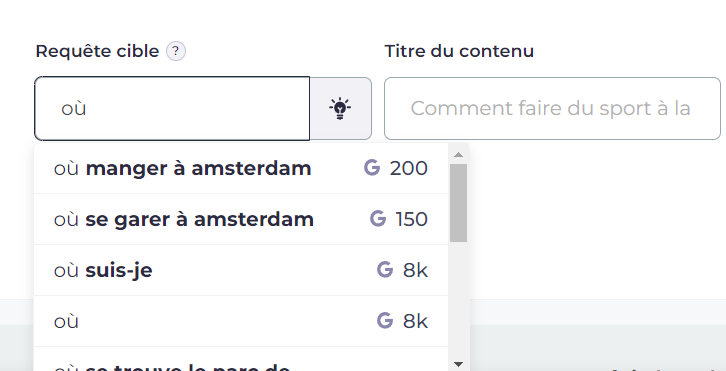Open the Requête cible help question mark
The height and width of the screenshot is (371, 726).
coord(176,51)
